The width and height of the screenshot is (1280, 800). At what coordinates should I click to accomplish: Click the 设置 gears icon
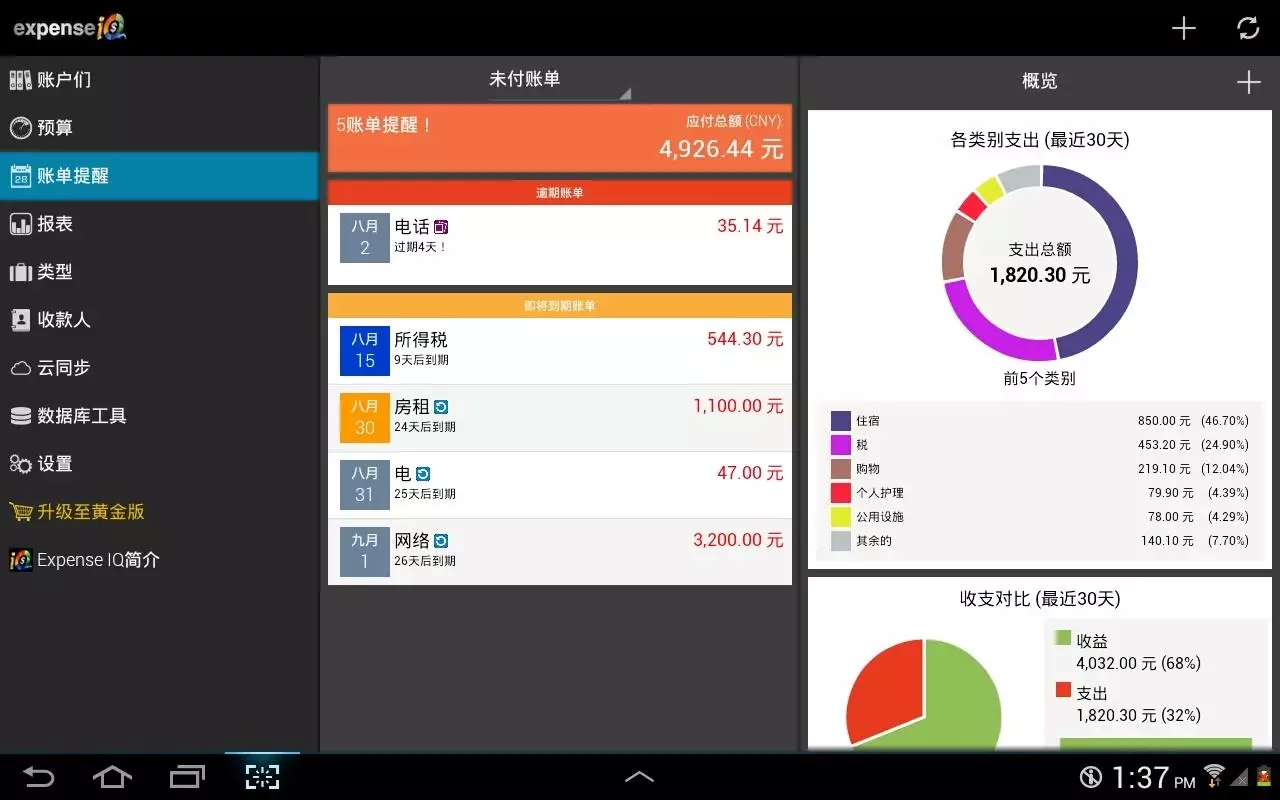[20, 464]
